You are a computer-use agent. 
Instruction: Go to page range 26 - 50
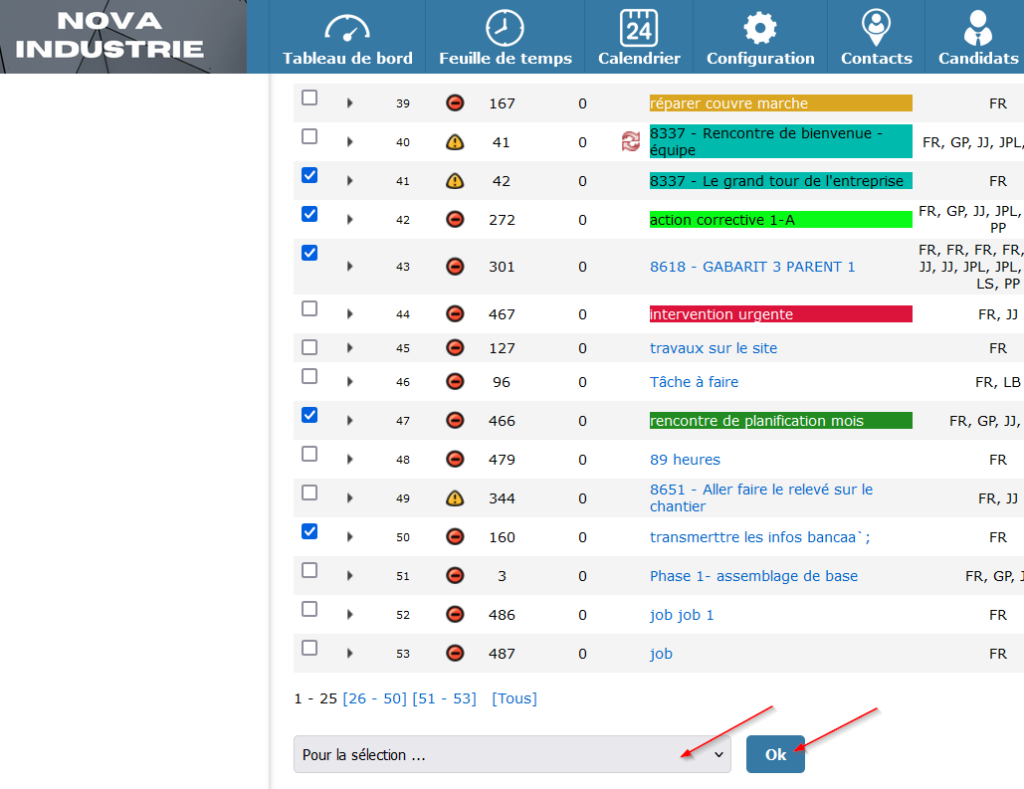pyautogui.click(x=375, y=698)
